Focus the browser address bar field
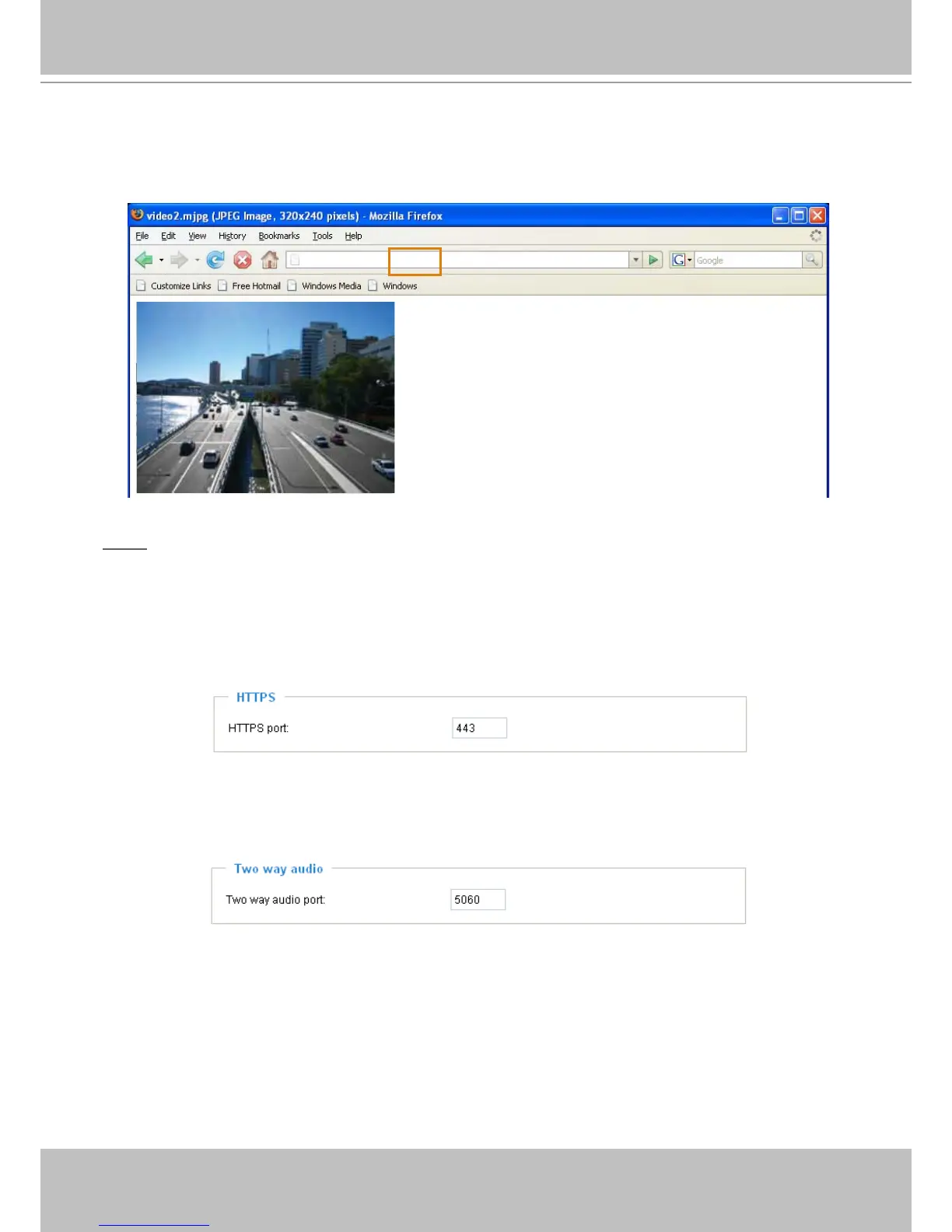Screen dimensions: 952x1232 [457, 260]
